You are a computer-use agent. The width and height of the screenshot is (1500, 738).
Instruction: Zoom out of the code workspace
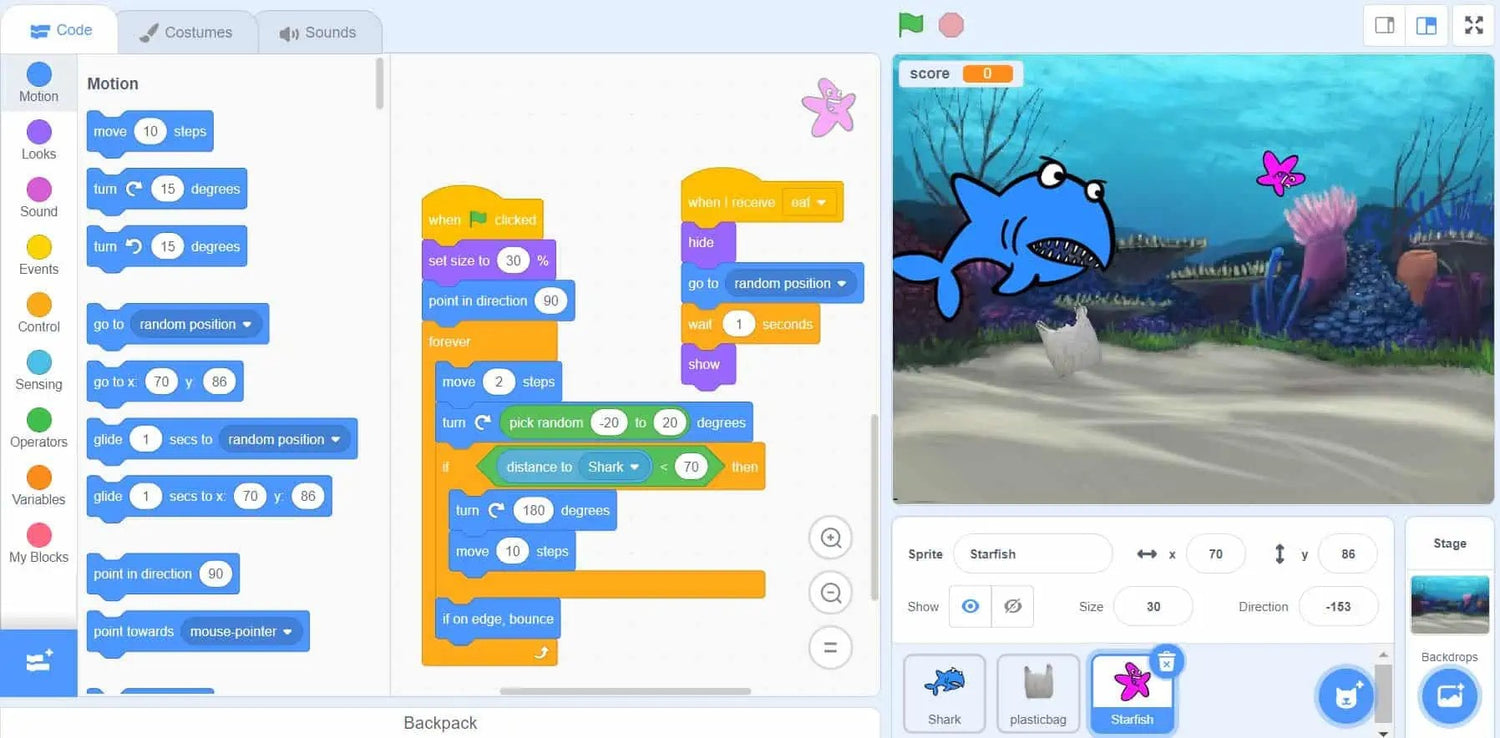pyautogui.click(x=830, y=593)
